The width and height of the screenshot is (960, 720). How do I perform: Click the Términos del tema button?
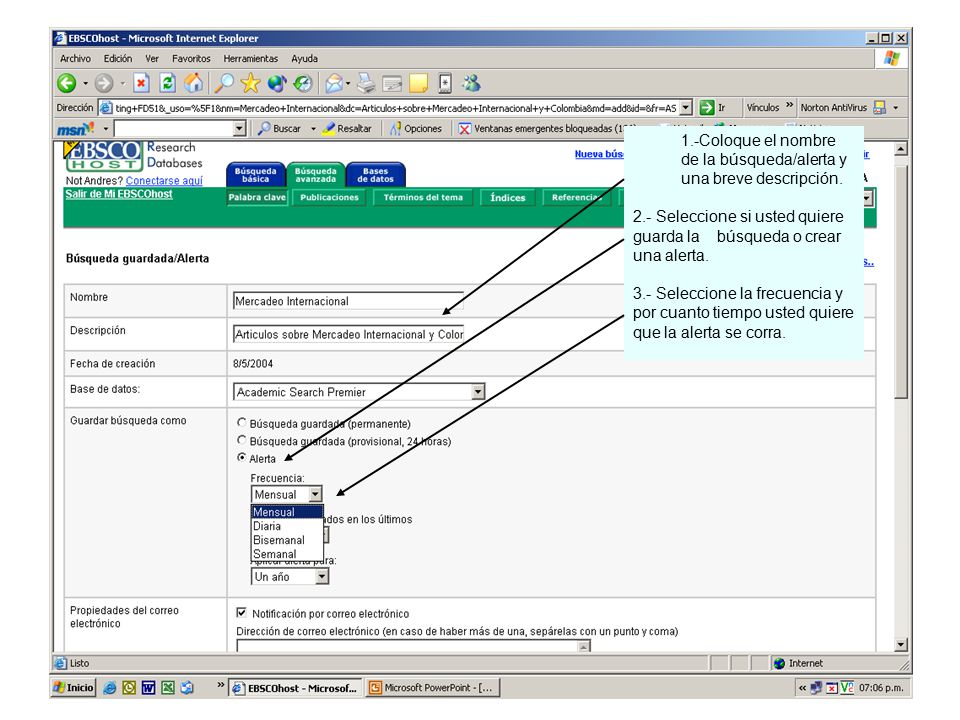423,197
